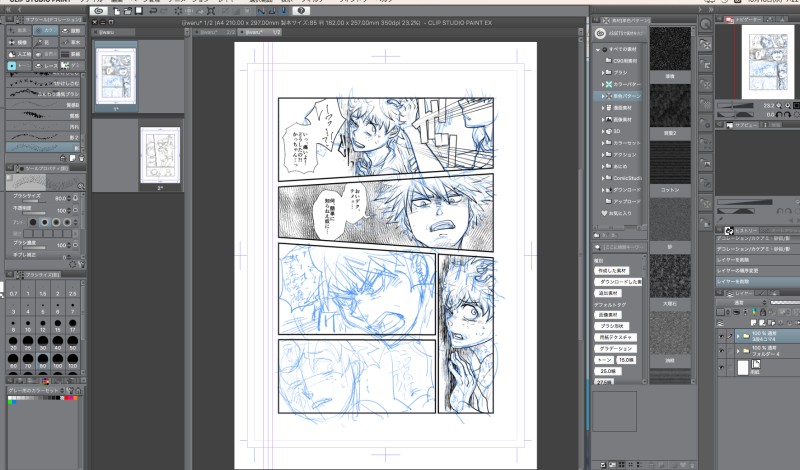Viewport: 800px width, 470px height.
Task: Delete sub tool with trash icon
Action: pos(82,158)
